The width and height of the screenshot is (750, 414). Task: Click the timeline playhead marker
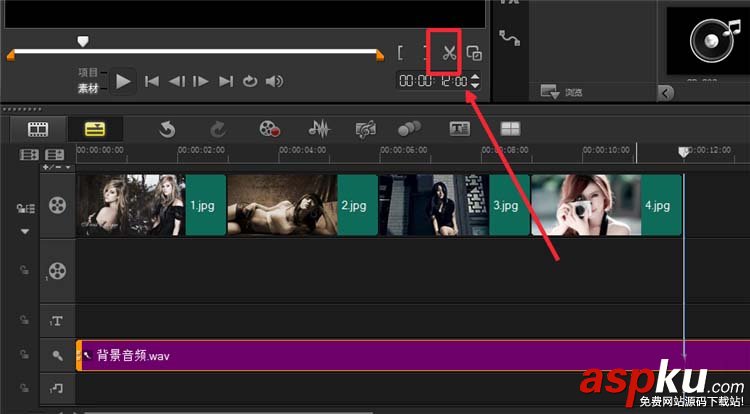pyautogui.click(x=684, y=153)
